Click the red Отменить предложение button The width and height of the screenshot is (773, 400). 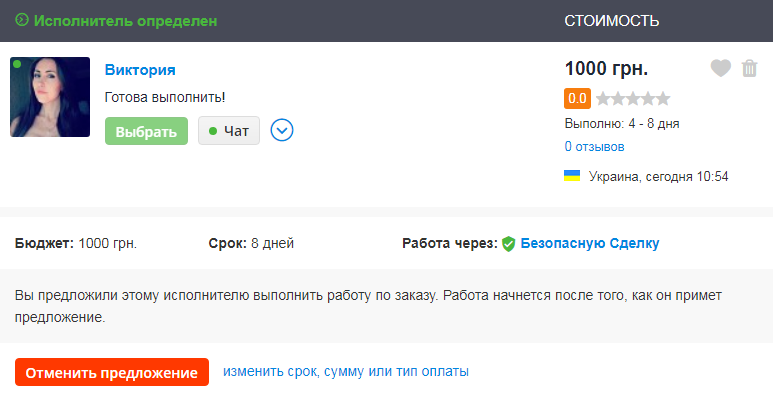pyautogui.click(x=112, y=372)
